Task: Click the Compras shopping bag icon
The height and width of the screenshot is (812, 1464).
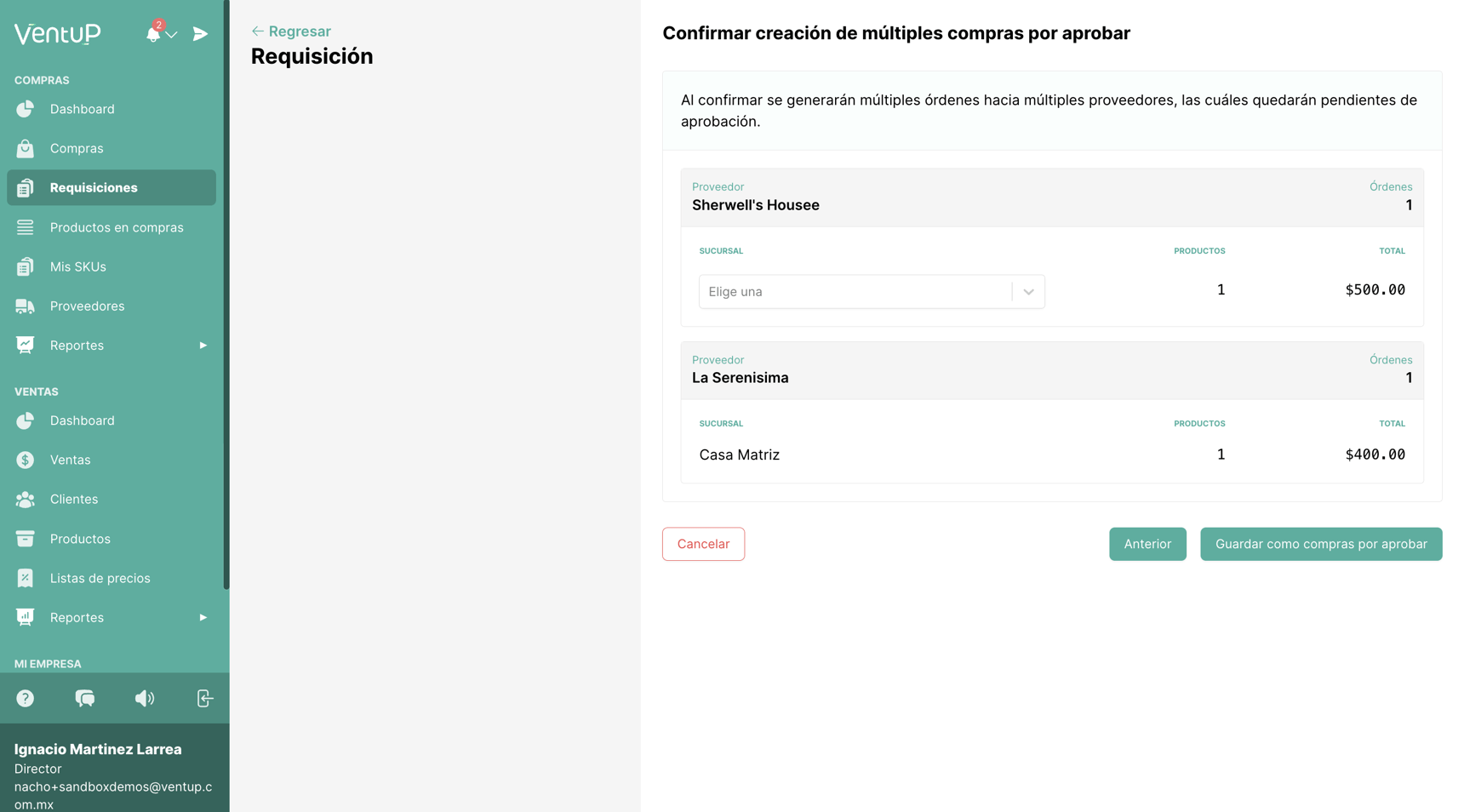Action: click(x=26, y=148)
